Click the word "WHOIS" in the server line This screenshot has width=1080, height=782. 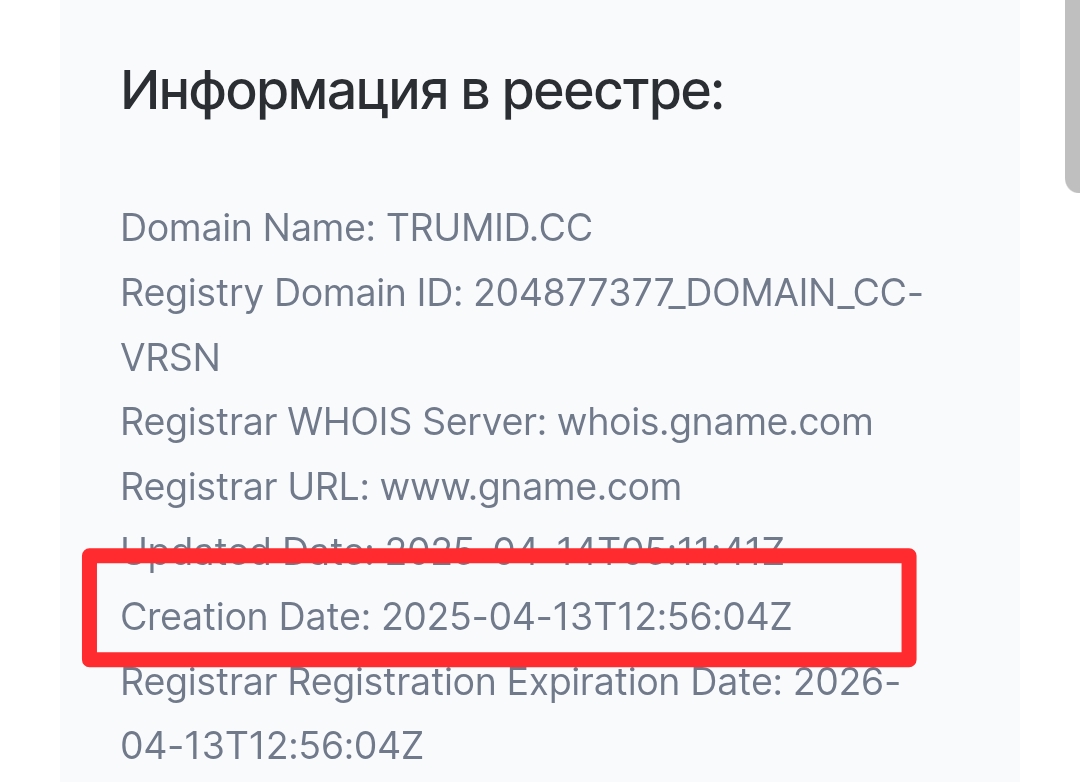click(x=349, y=422)
